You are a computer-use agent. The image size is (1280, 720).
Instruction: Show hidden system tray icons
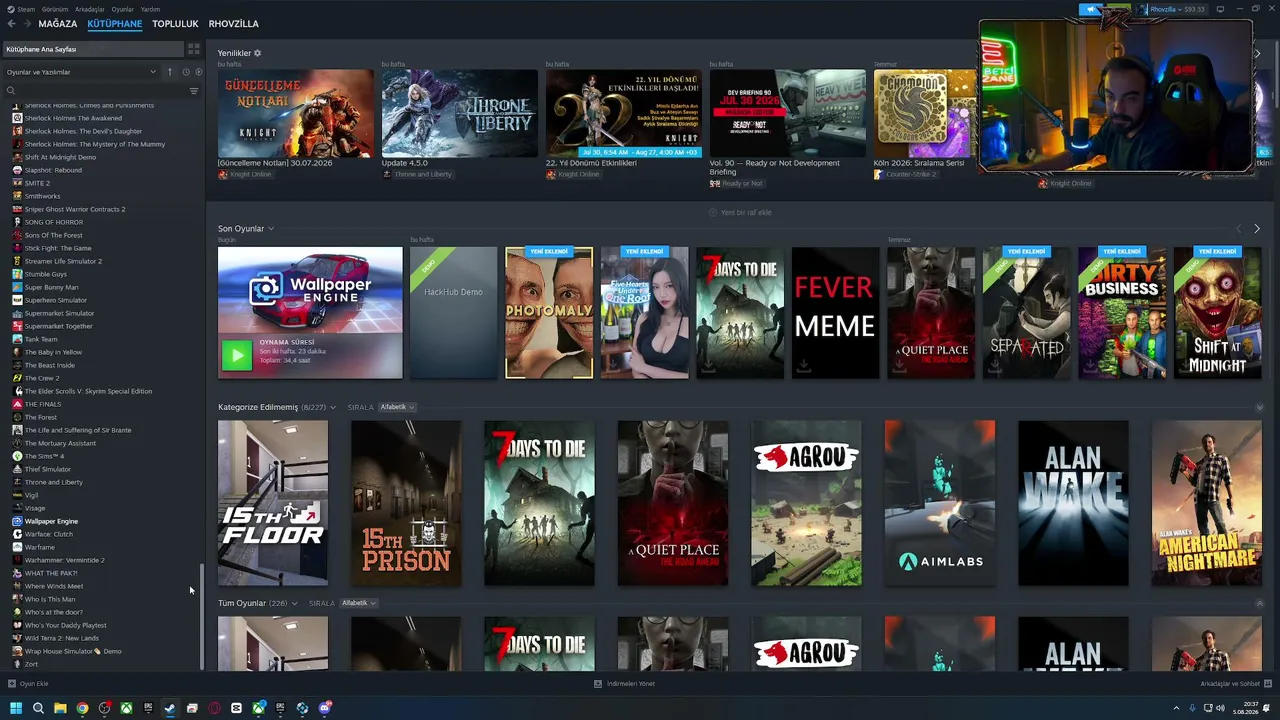point(1176,708)
